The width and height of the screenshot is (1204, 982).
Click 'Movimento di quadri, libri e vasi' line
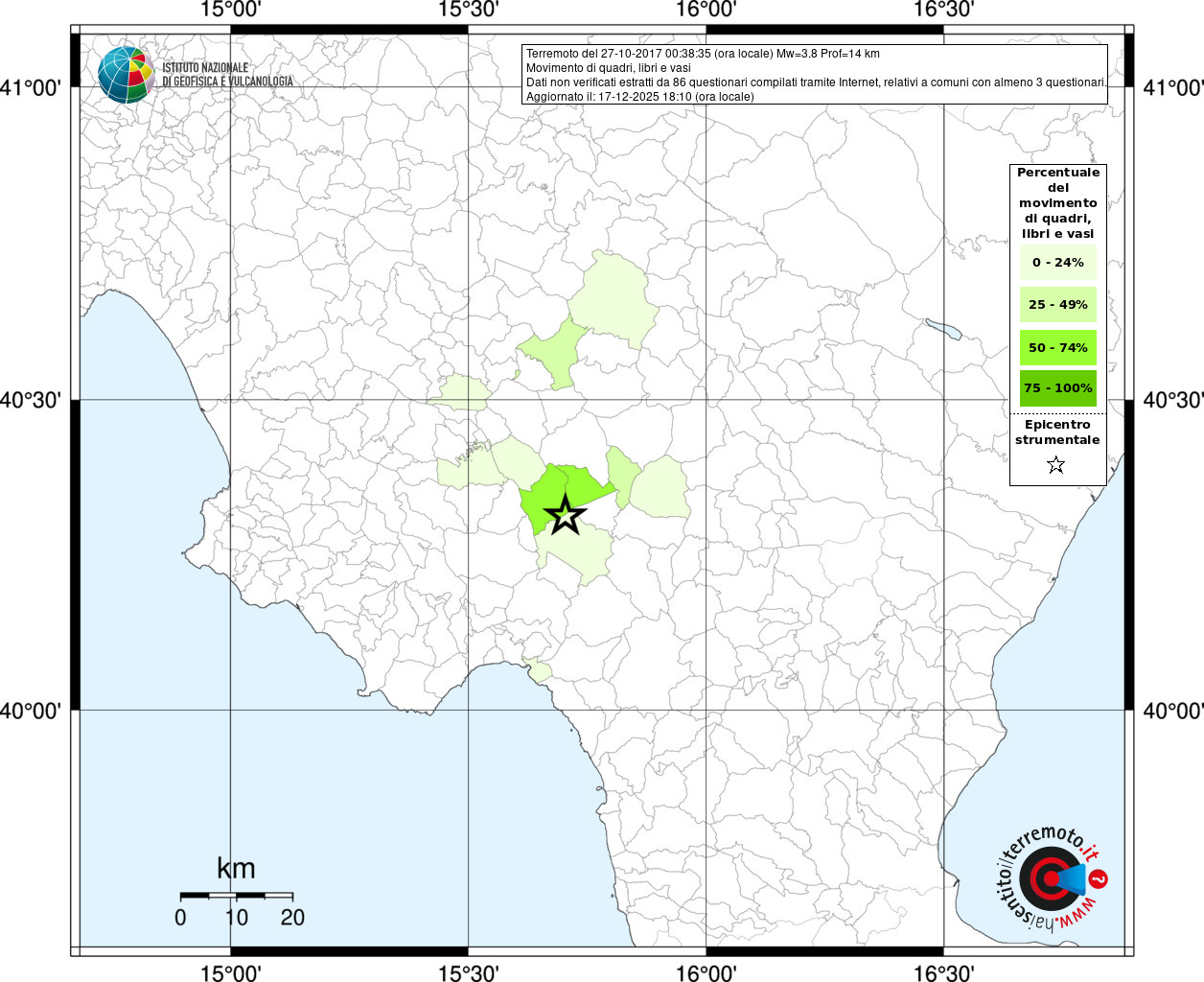(609, 68)
